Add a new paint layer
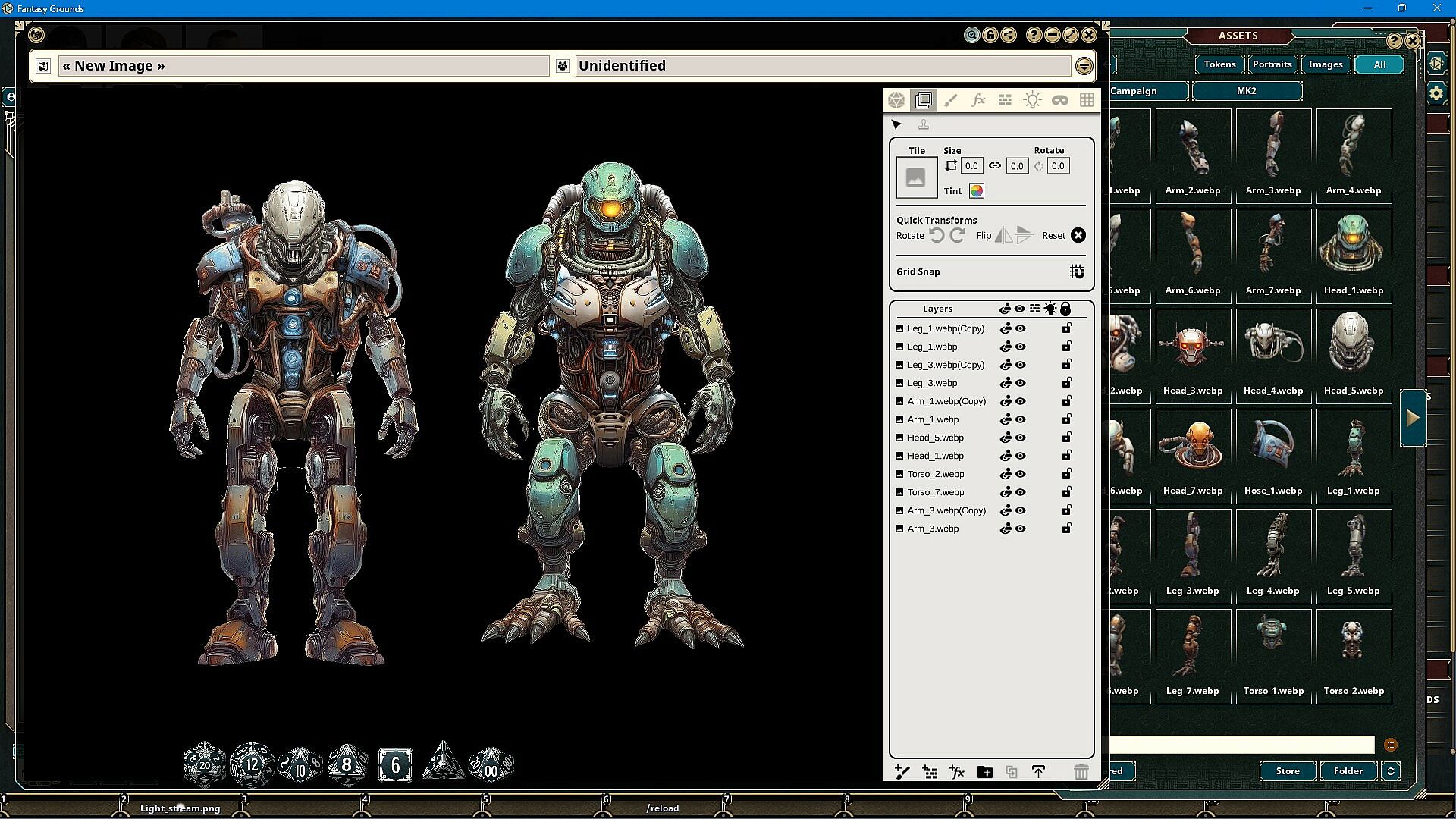Image resolution: width=1456 pixels, height=819 pixels. [902, 771]
